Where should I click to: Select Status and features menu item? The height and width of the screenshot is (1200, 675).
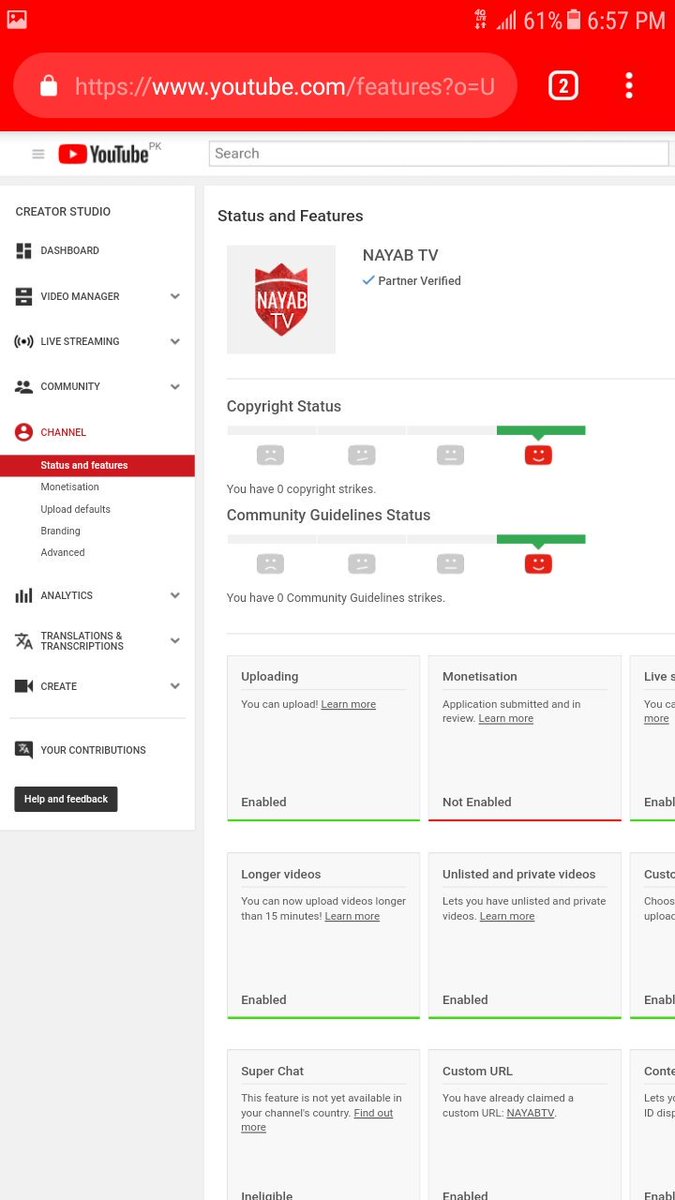pyautogui.click(x=97, y=465)
